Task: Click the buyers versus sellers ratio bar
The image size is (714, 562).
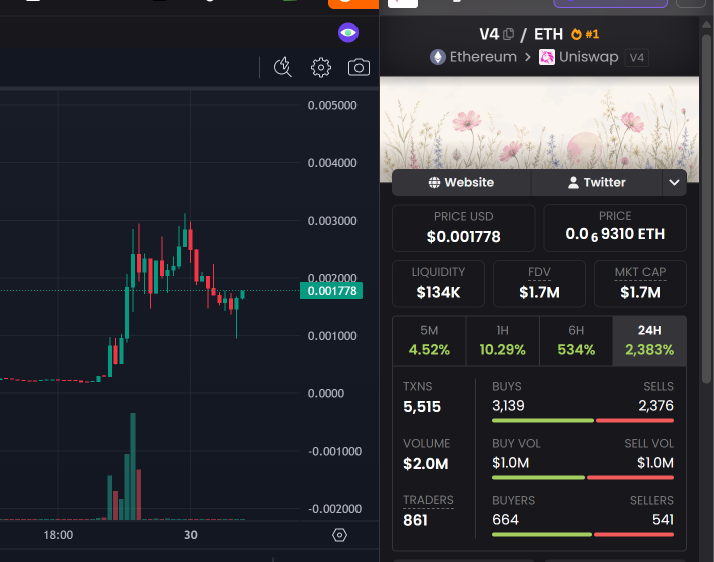Action: 583,535
